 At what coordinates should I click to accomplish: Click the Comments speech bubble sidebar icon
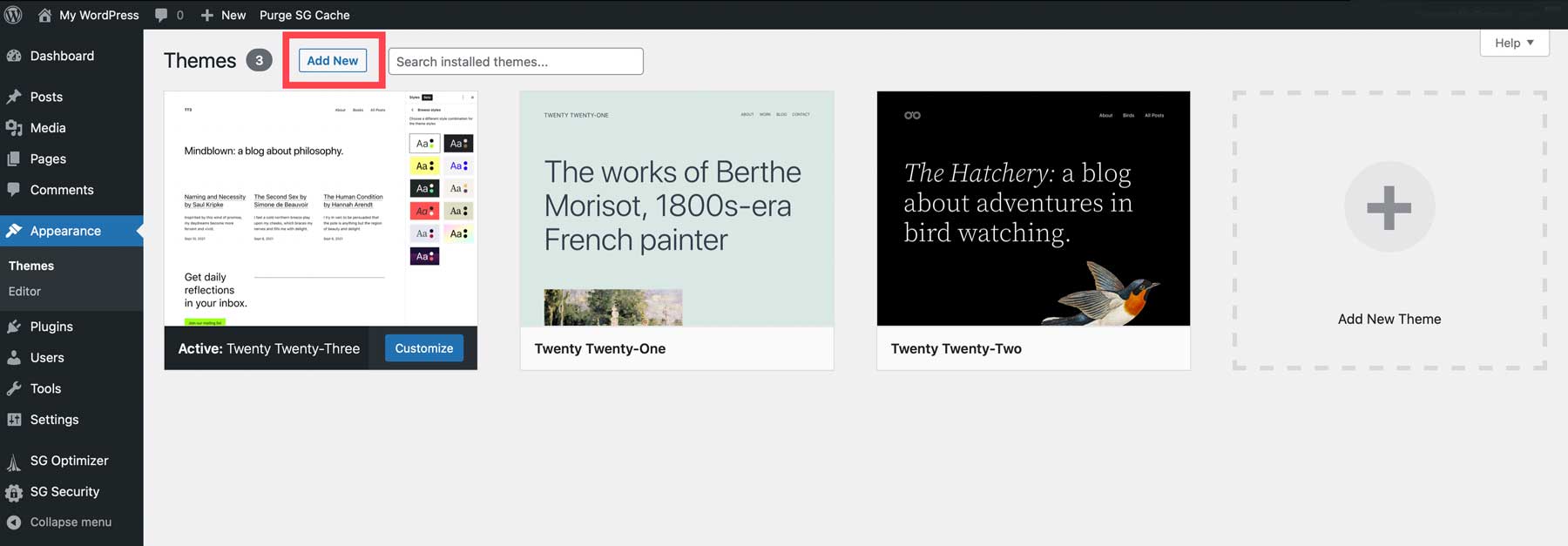tap(14, 190)
